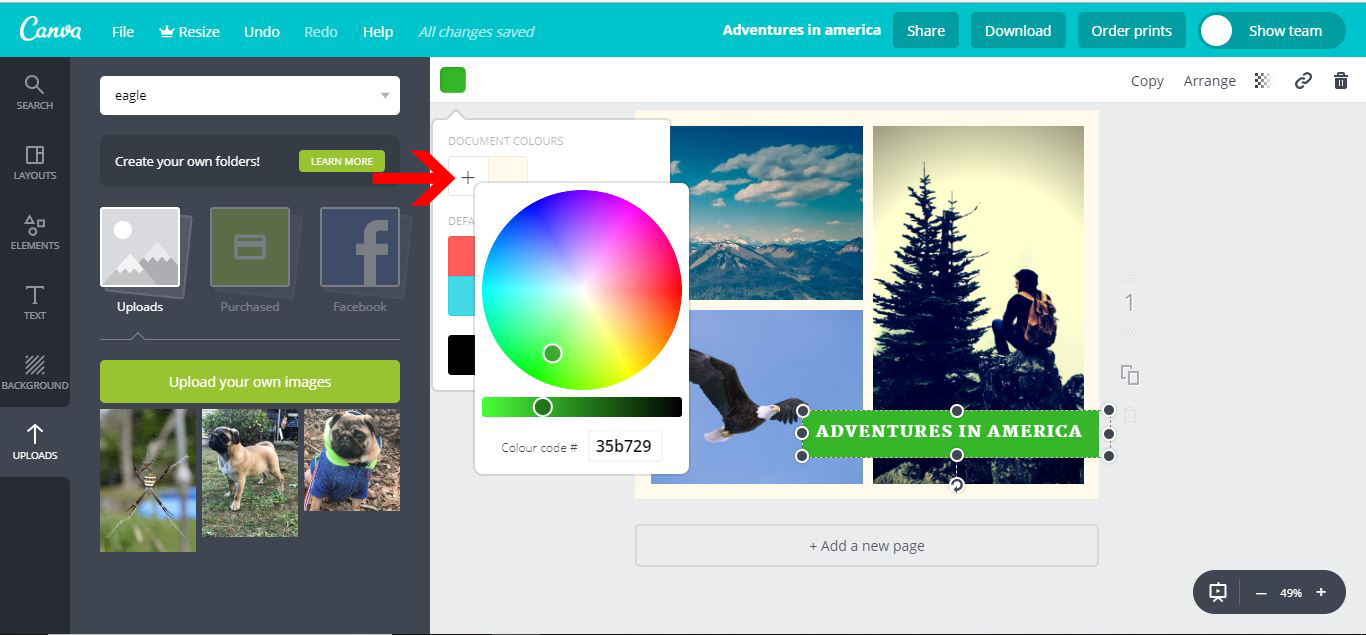Open the Arrange options
The height and width of the screenshot is (635, 1366).
click(1209, 81)
